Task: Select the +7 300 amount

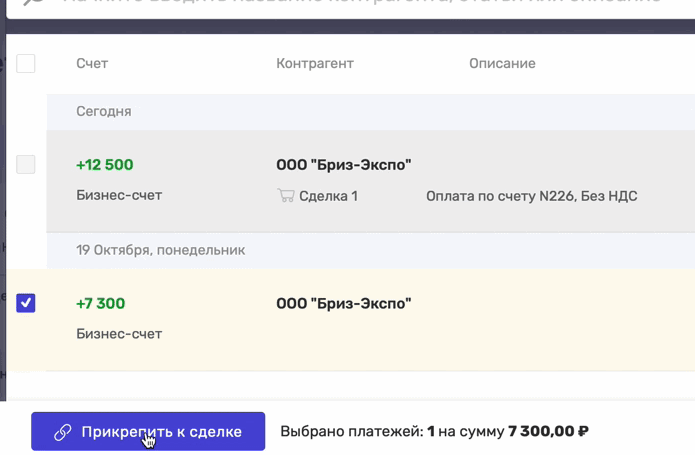Action: coord(101,303)
